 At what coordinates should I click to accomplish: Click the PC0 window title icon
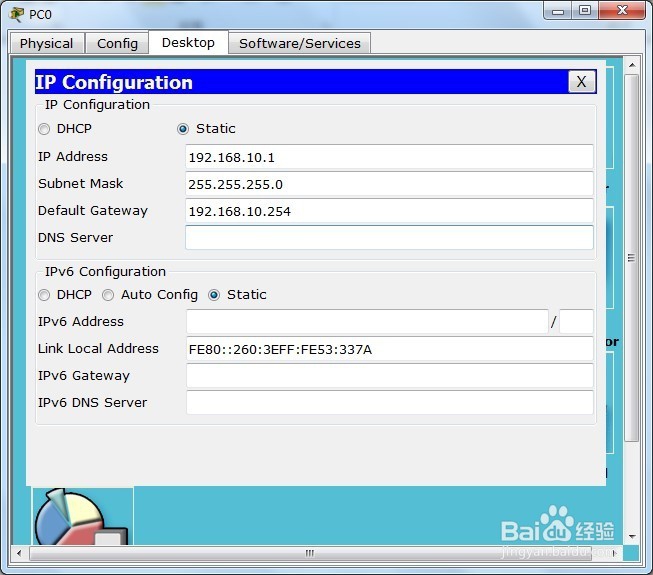click(16, 15)
